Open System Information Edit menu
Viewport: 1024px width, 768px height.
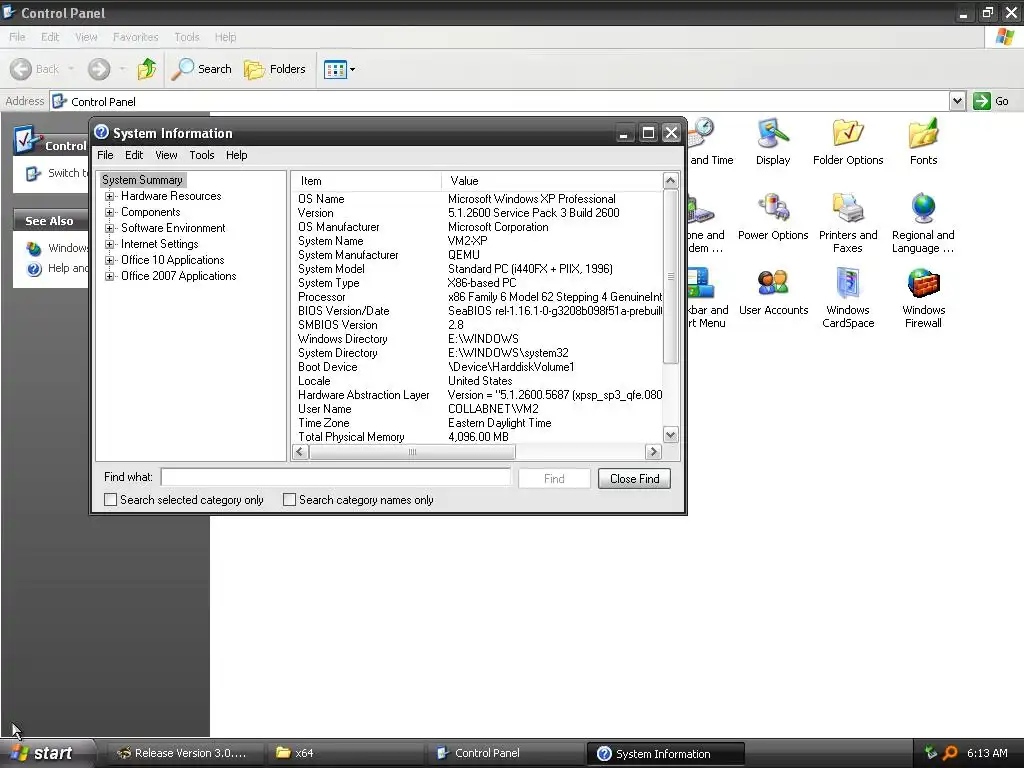point(134,155)
